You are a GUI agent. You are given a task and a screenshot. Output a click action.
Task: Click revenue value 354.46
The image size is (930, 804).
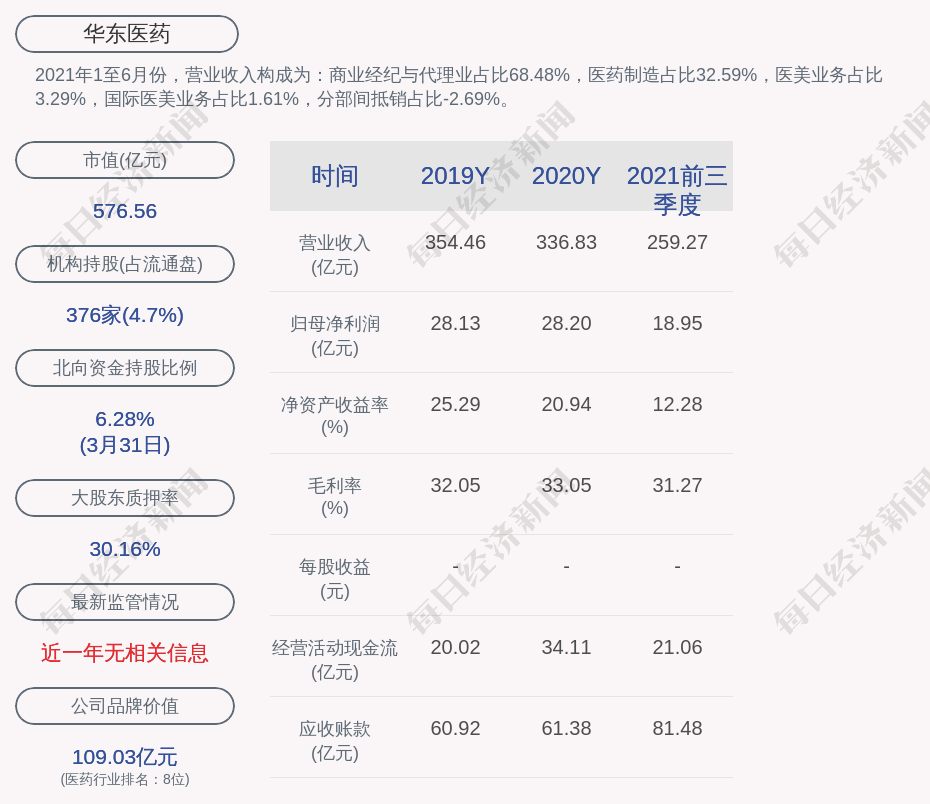(455, 243)
